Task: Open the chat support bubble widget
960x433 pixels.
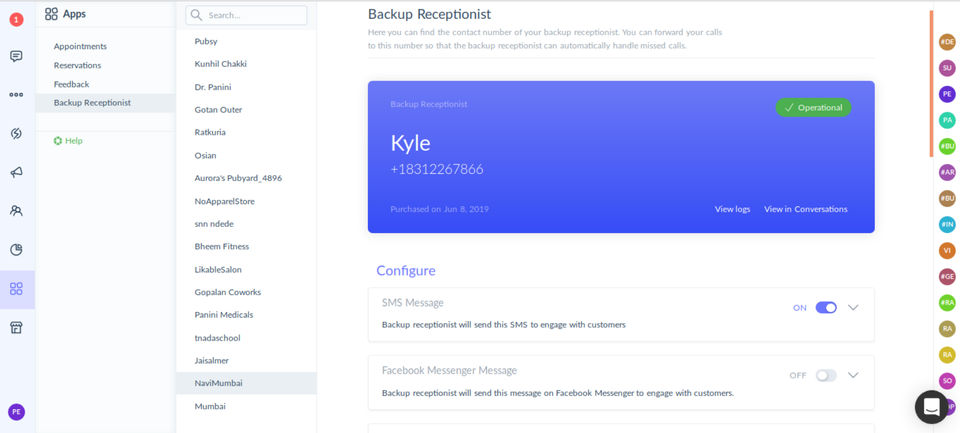Action: (931, 407)
